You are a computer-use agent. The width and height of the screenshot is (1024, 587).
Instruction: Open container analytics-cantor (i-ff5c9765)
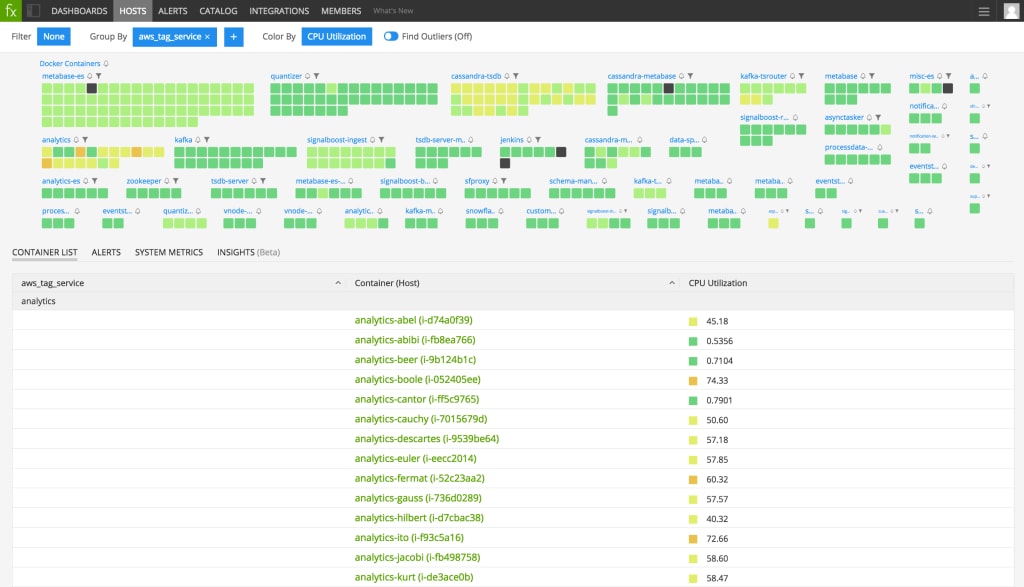tap(417, 399)
